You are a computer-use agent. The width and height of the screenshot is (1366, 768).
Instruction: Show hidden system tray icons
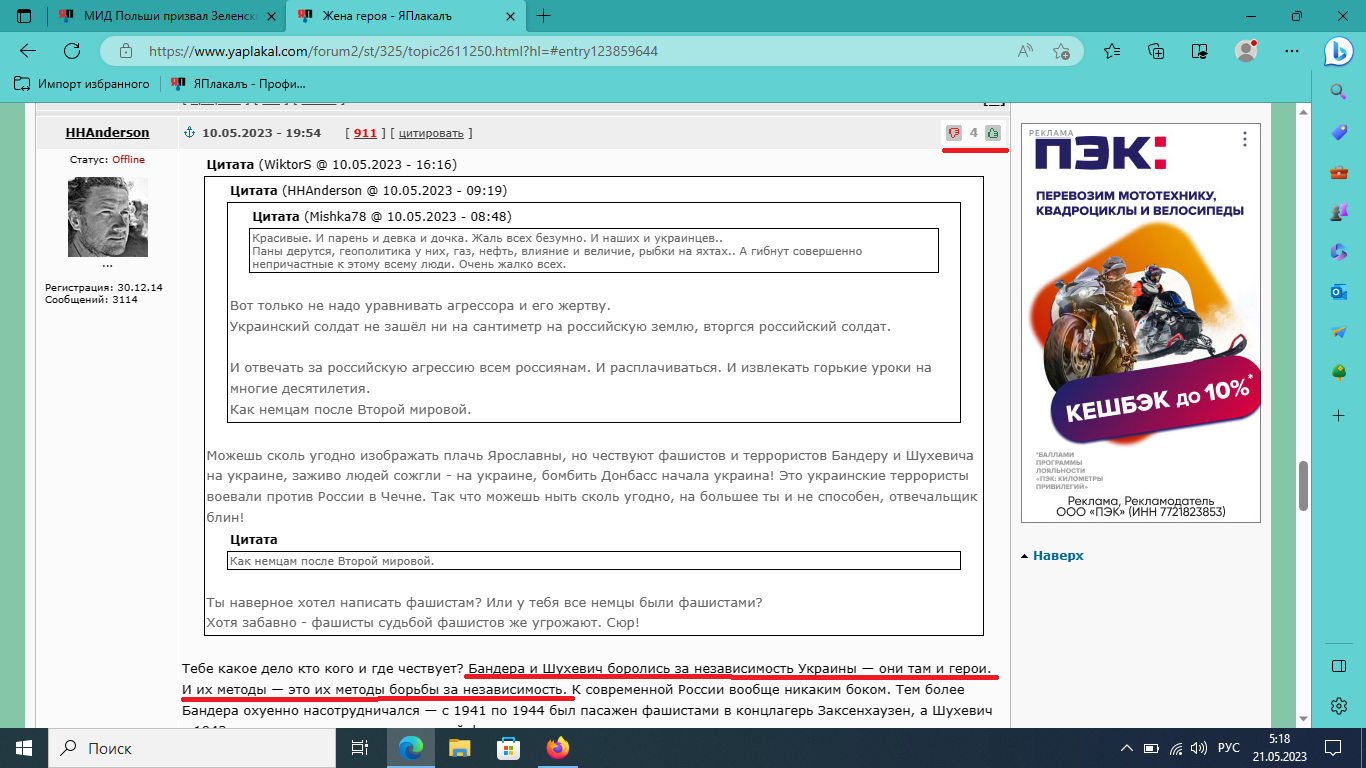coord(1129,748)
